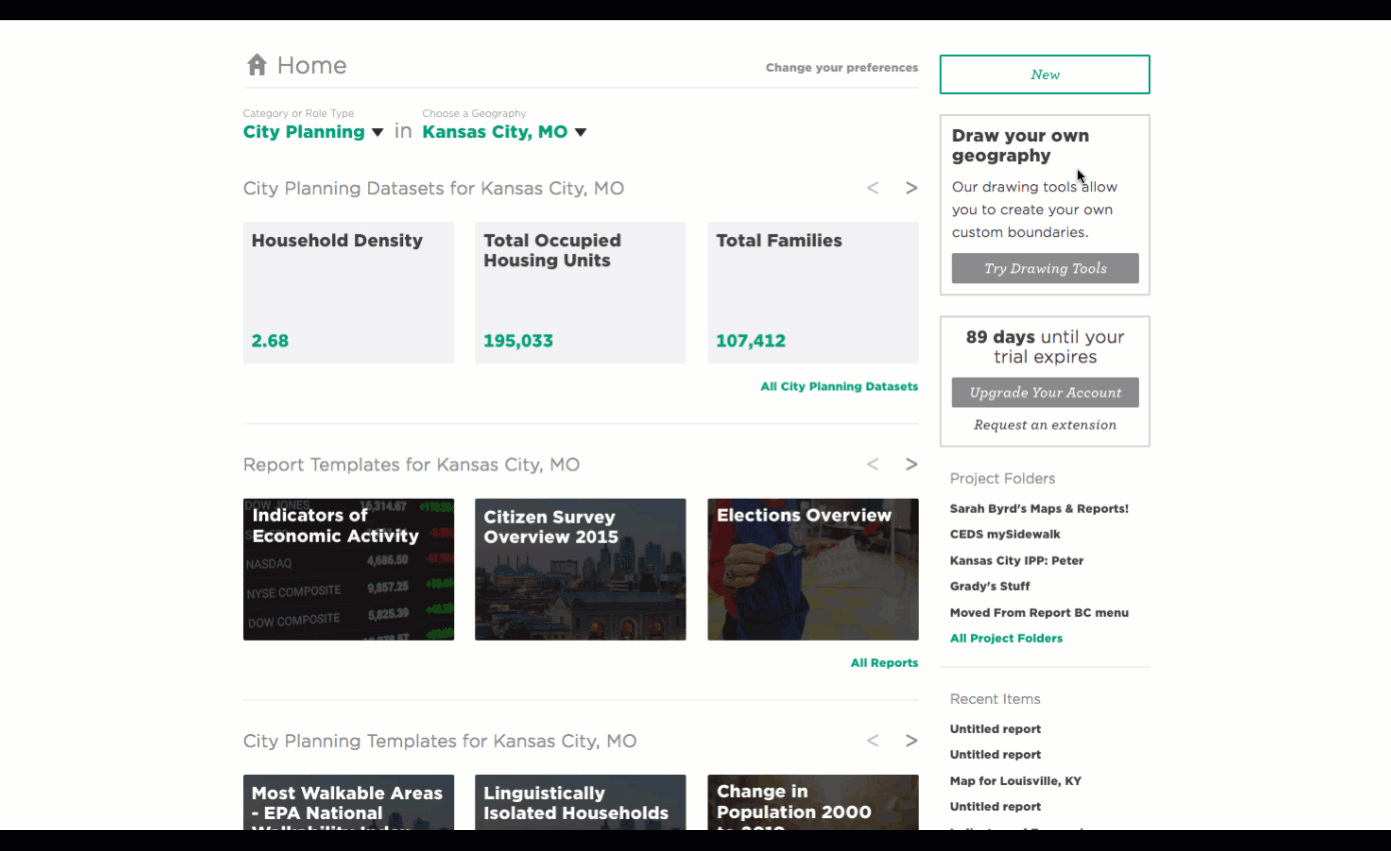Open first Untitled report in Recent Items
1391x851 pixels.
pyautogui.click(x=995, y=729)
